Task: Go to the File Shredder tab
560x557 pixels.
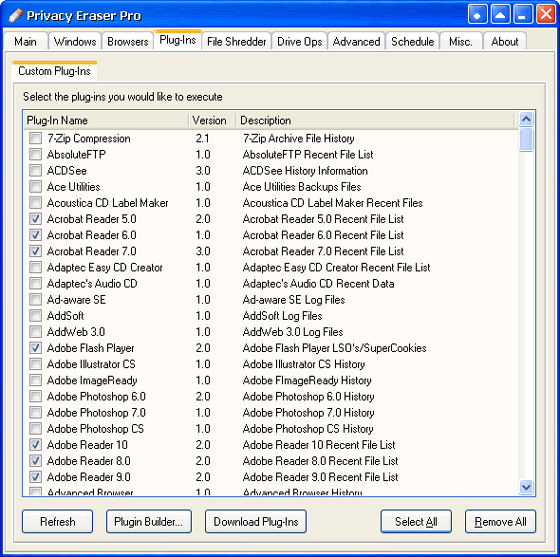Action: (x=236, y=41)
